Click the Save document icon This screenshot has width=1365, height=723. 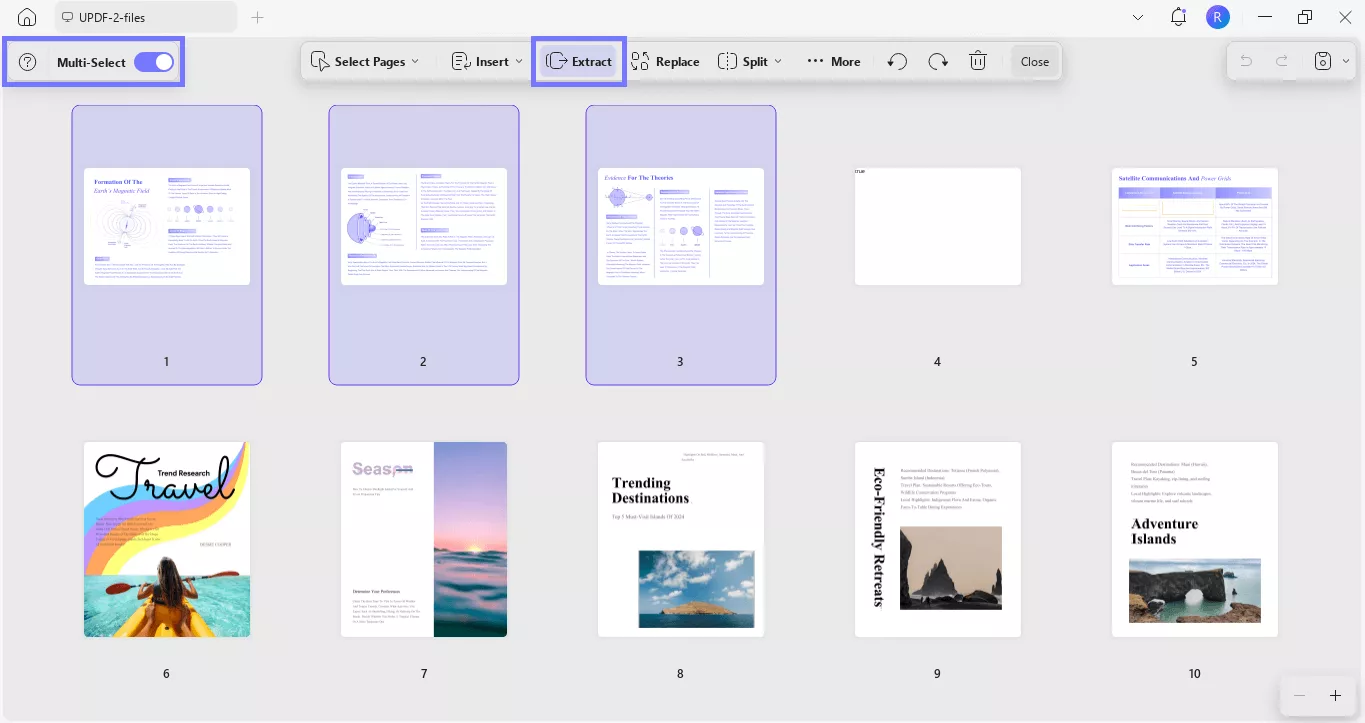click(x=1322, y=60)
